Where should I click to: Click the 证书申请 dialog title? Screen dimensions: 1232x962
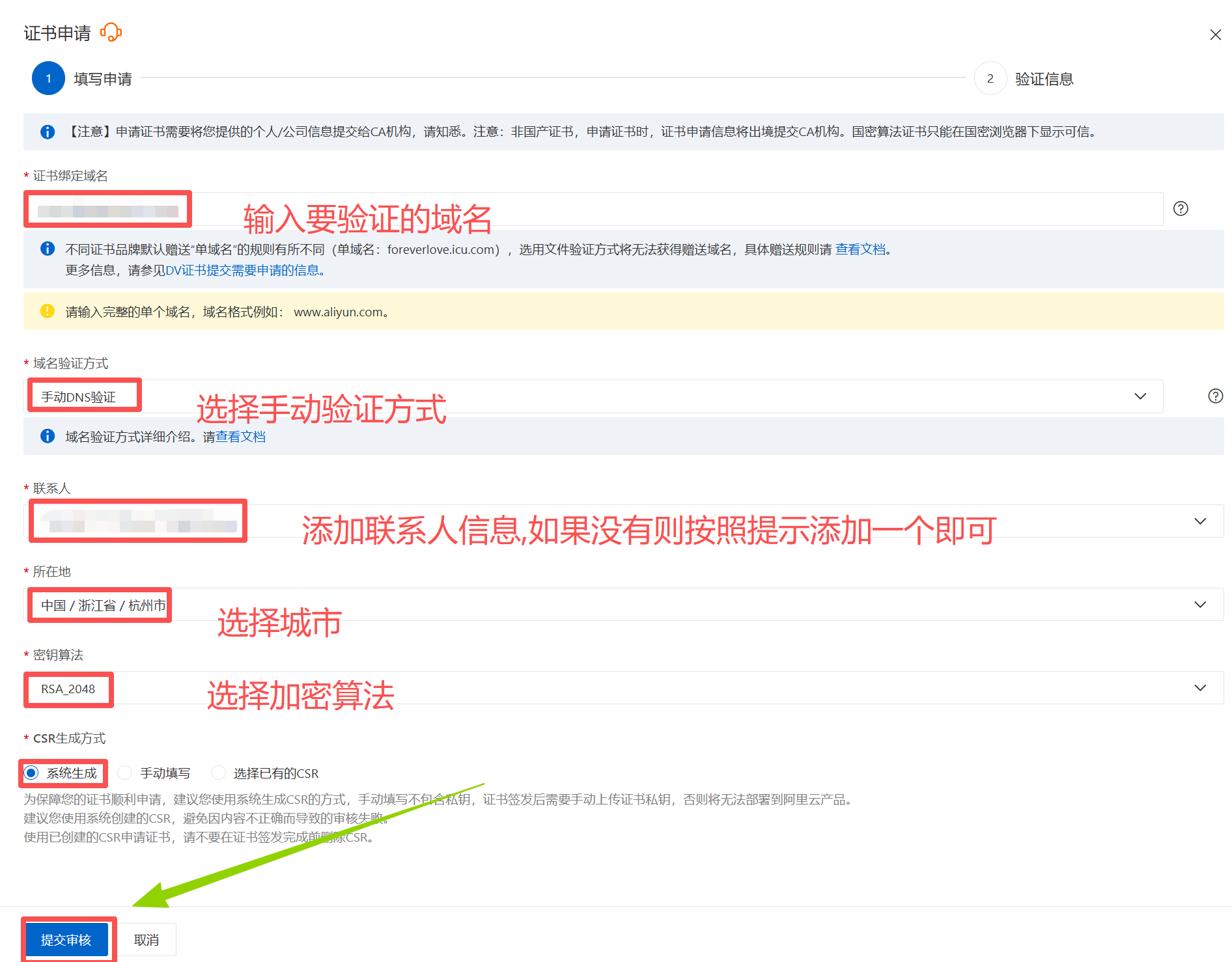pyautogui.click(x=57, y=33)
